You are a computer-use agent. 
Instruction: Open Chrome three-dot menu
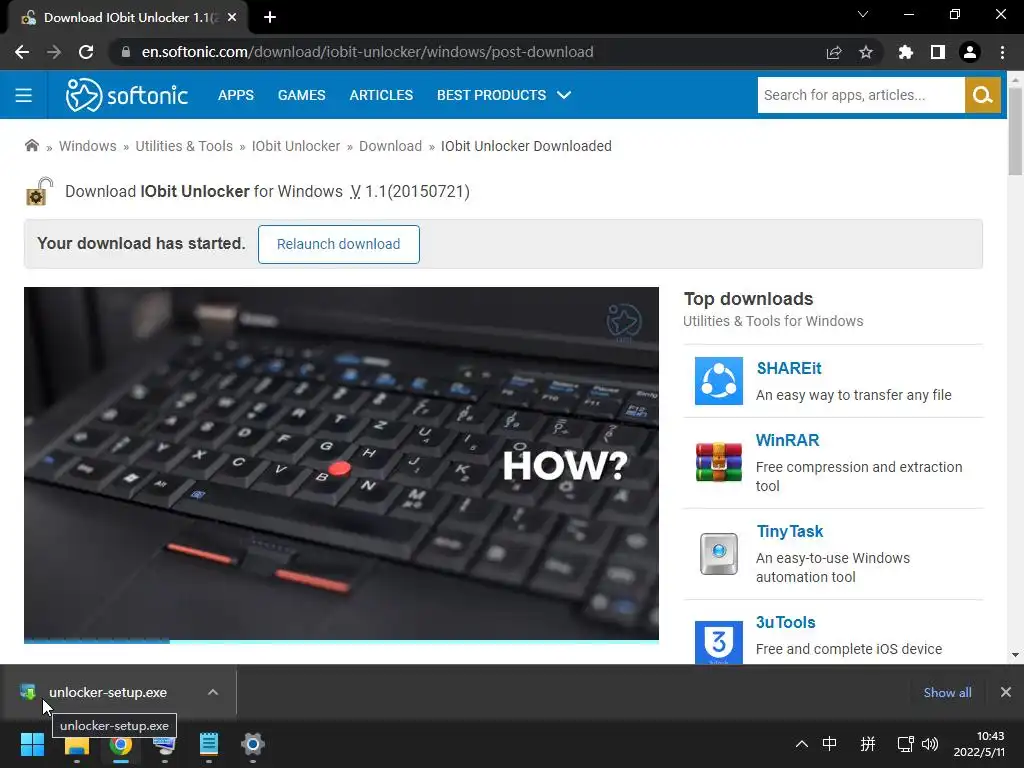[1002, 52]
